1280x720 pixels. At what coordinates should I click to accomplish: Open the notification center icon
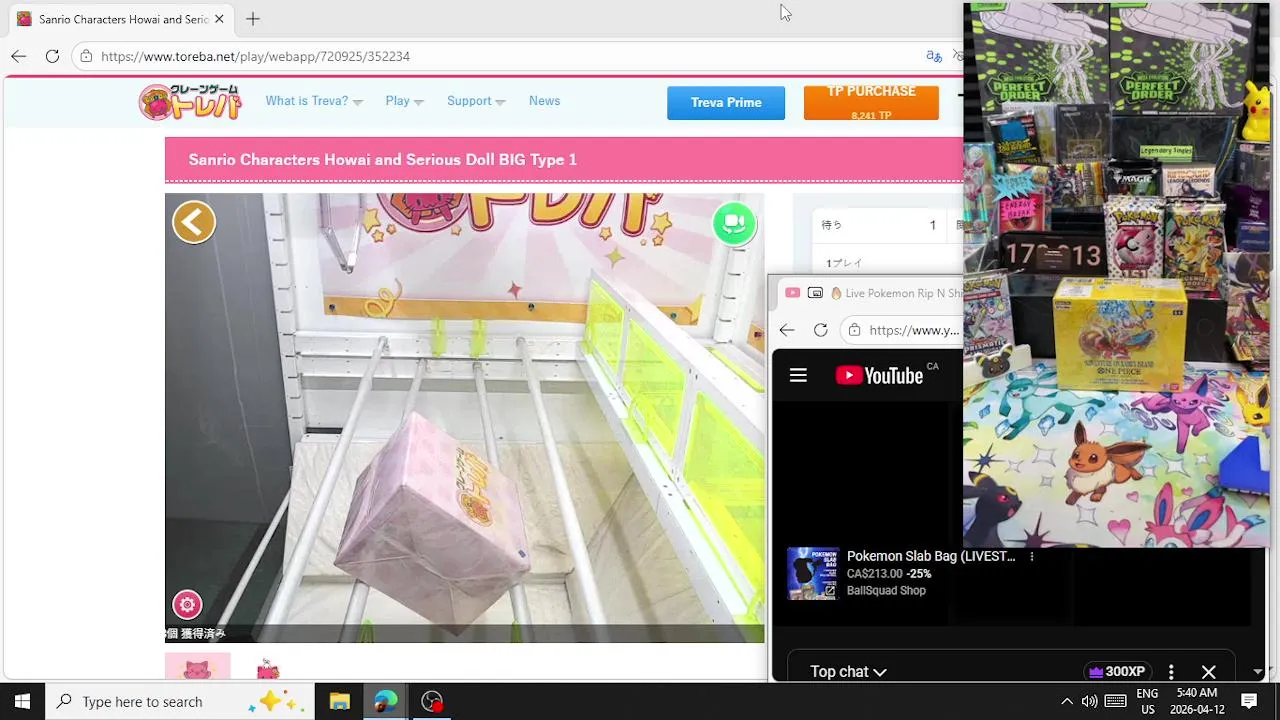pos(1249,701)
